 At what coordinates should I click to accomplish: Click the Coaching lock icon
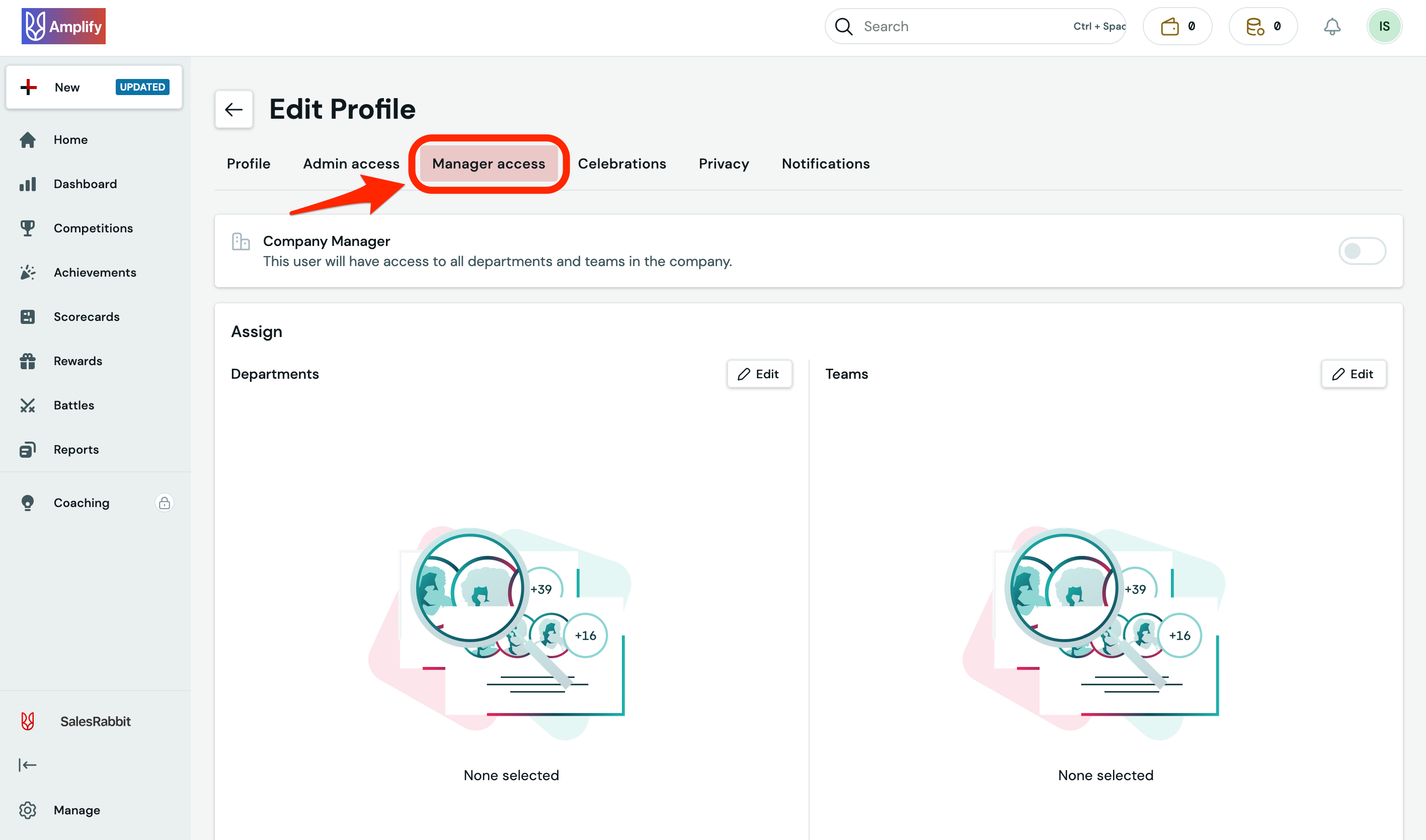pos(164,502)
